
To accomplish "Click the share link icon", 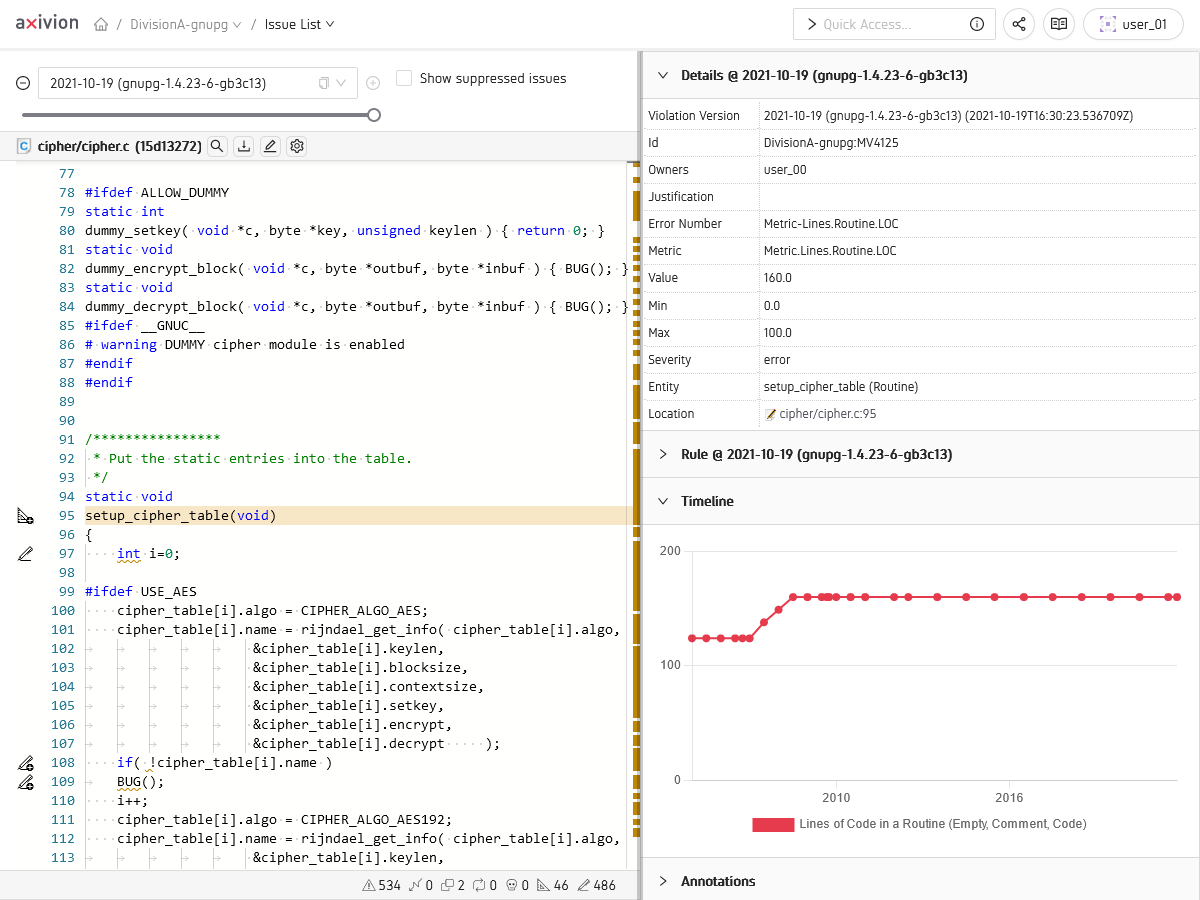I will click(x=1019, y=24).
